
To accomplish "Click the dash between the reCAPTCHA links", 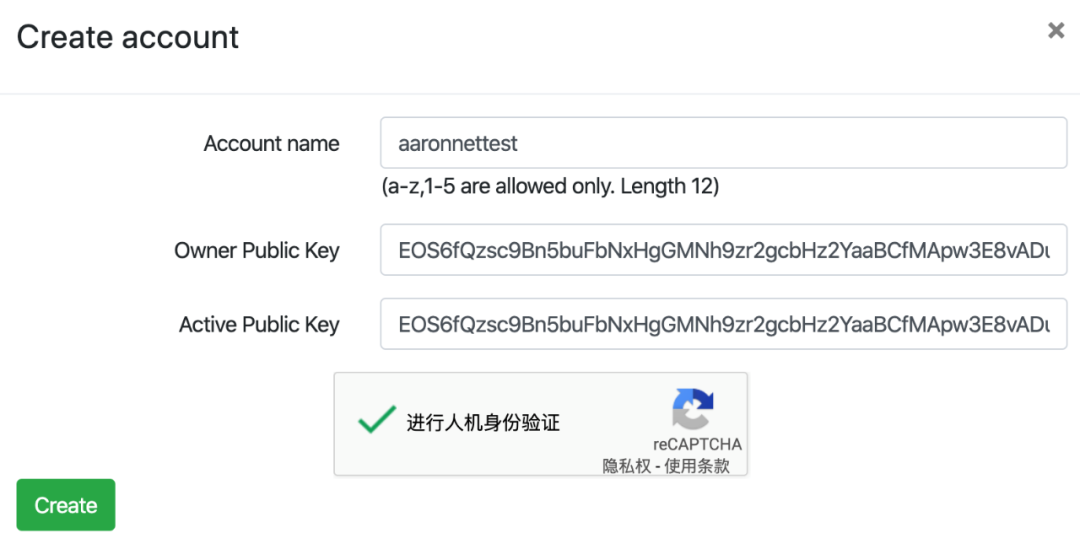I will (x=657, y=466).
